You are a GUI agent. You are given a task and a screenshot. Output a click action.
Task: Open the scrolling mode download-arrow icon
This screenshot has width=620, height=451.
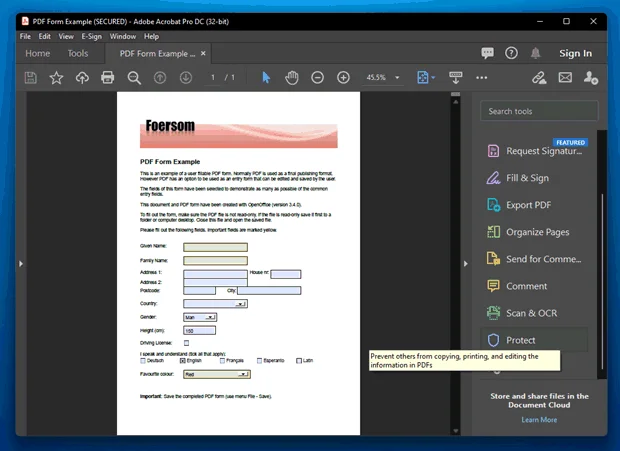tap(456, 77)
